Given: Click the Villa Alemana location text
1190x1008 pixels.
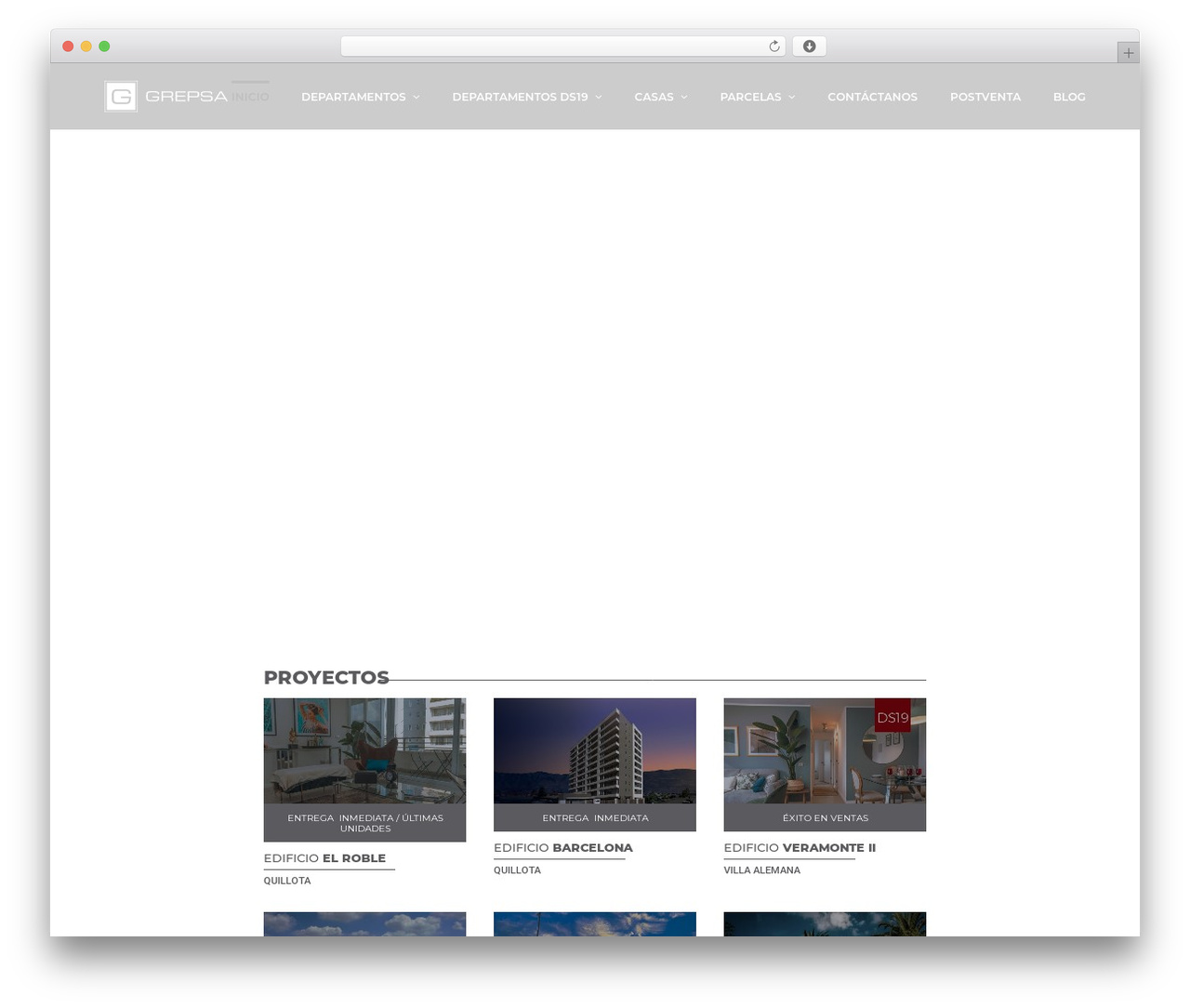Looking at the screenshot, I should 762,870.
